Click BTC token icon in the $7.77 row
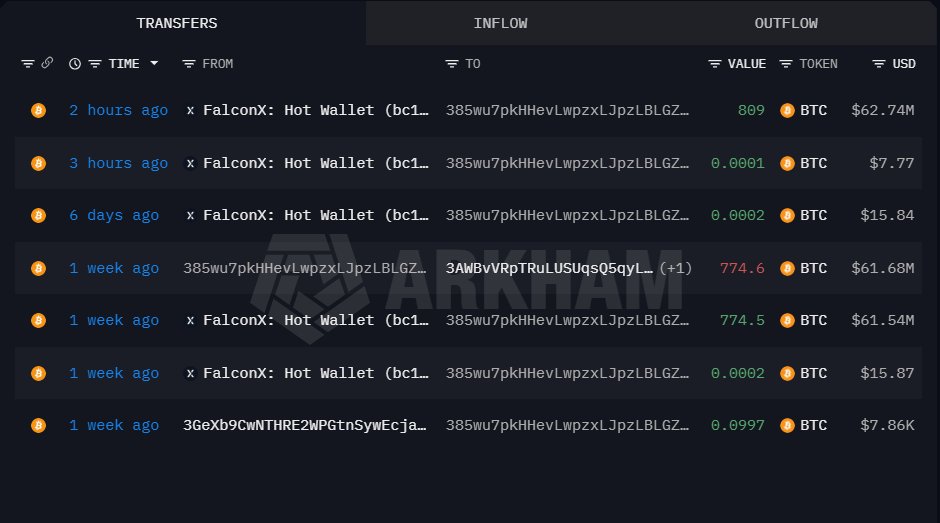The height and width of the screenshot is (523, 940). 787,163
